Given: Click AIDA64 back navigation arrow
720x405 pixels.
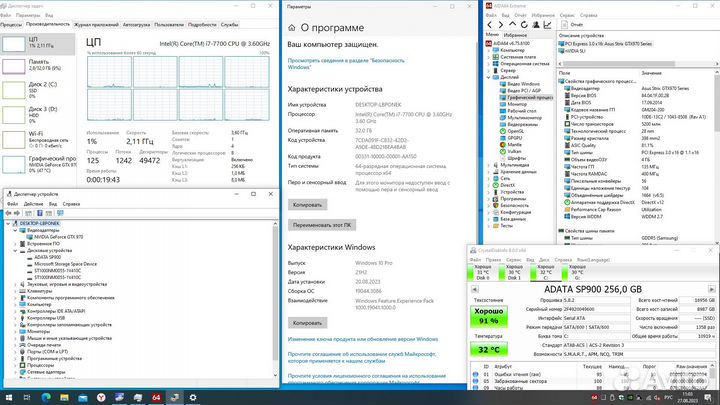Looking at the screenshot, I should [x=489, y=25].
